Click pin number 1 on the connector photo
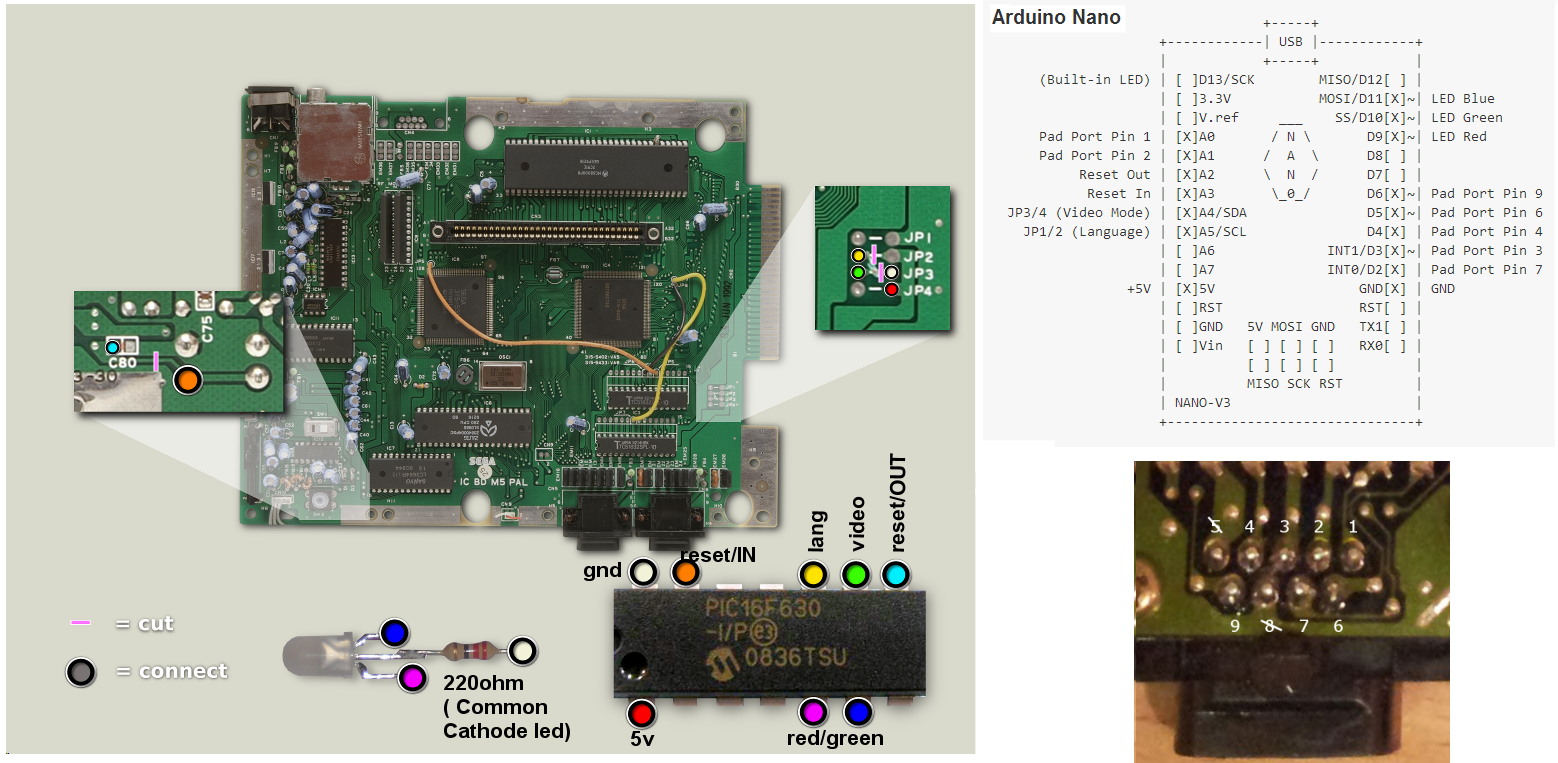This screenshot has width=1558, height=763. click(x=1354, y=526)
